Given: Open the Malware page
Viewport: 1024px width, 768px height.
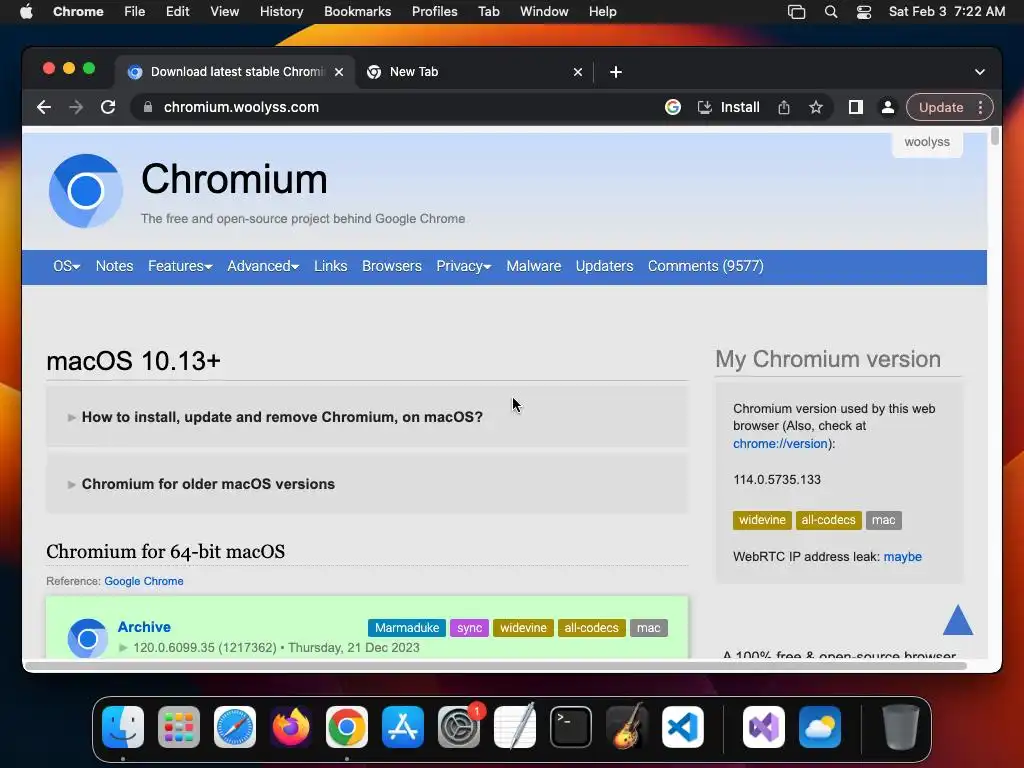Looking at the screenshot, I should (x=534, y=266).
